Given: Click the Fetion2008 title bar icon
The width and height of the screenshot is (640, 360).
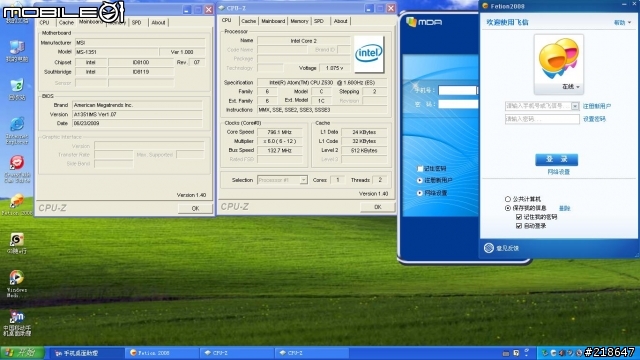Looking at the screenshot, I should tap(485, 6).
